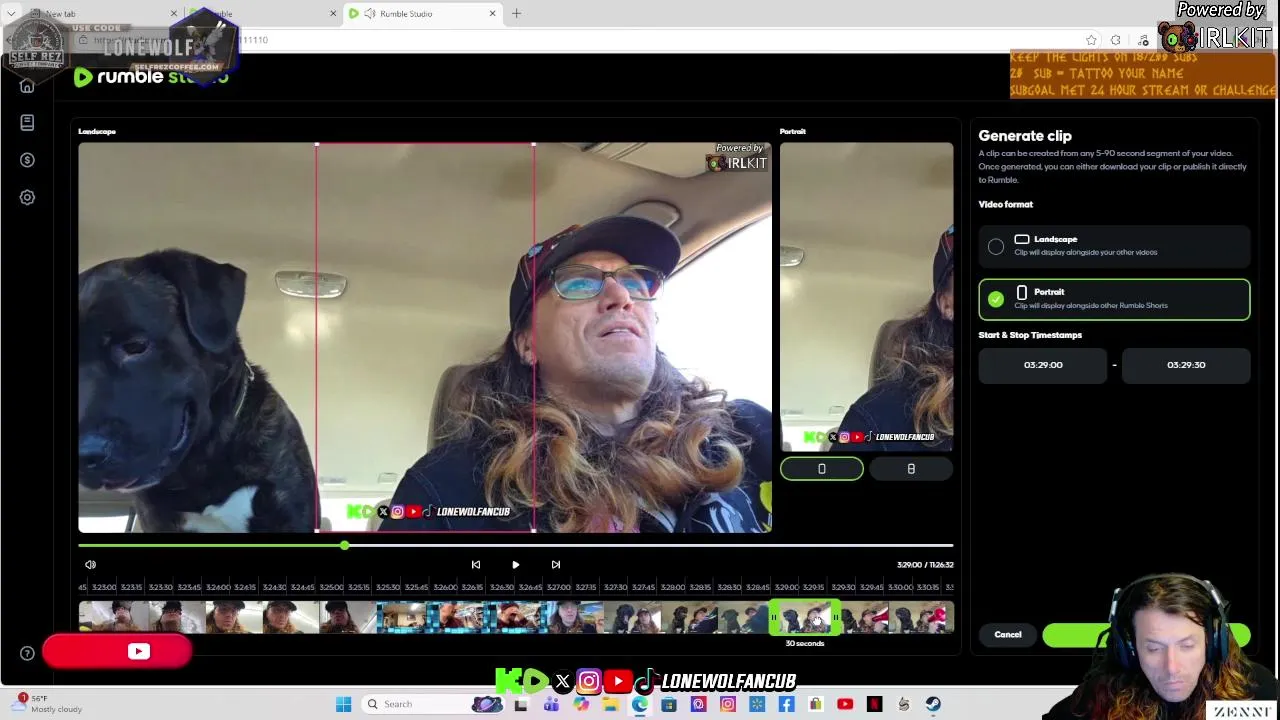Open the weather widget showing 56°F

(x=48, y=703)
